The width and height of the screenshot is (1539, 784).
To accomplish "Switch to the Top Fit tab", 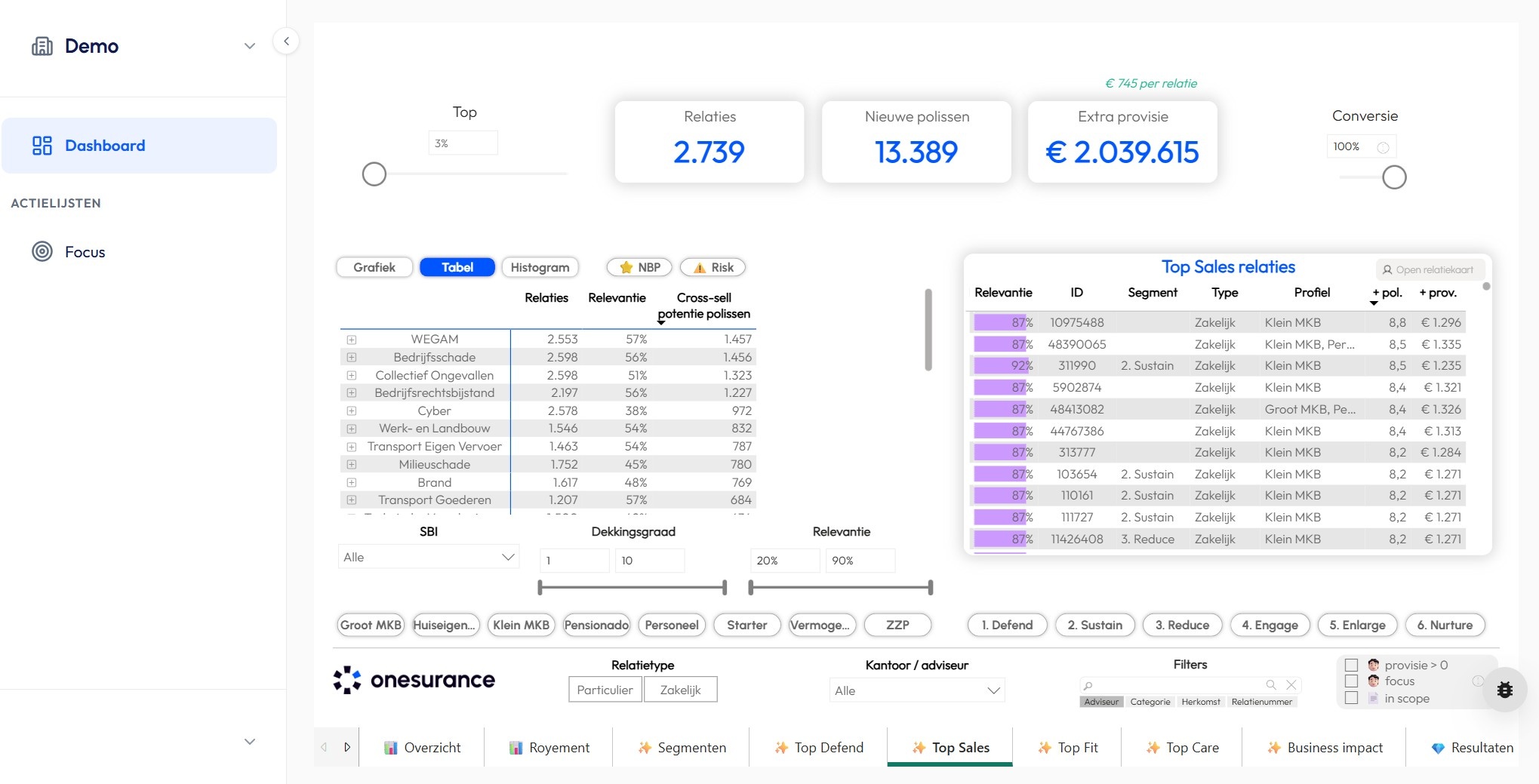I will point(1067,747).
